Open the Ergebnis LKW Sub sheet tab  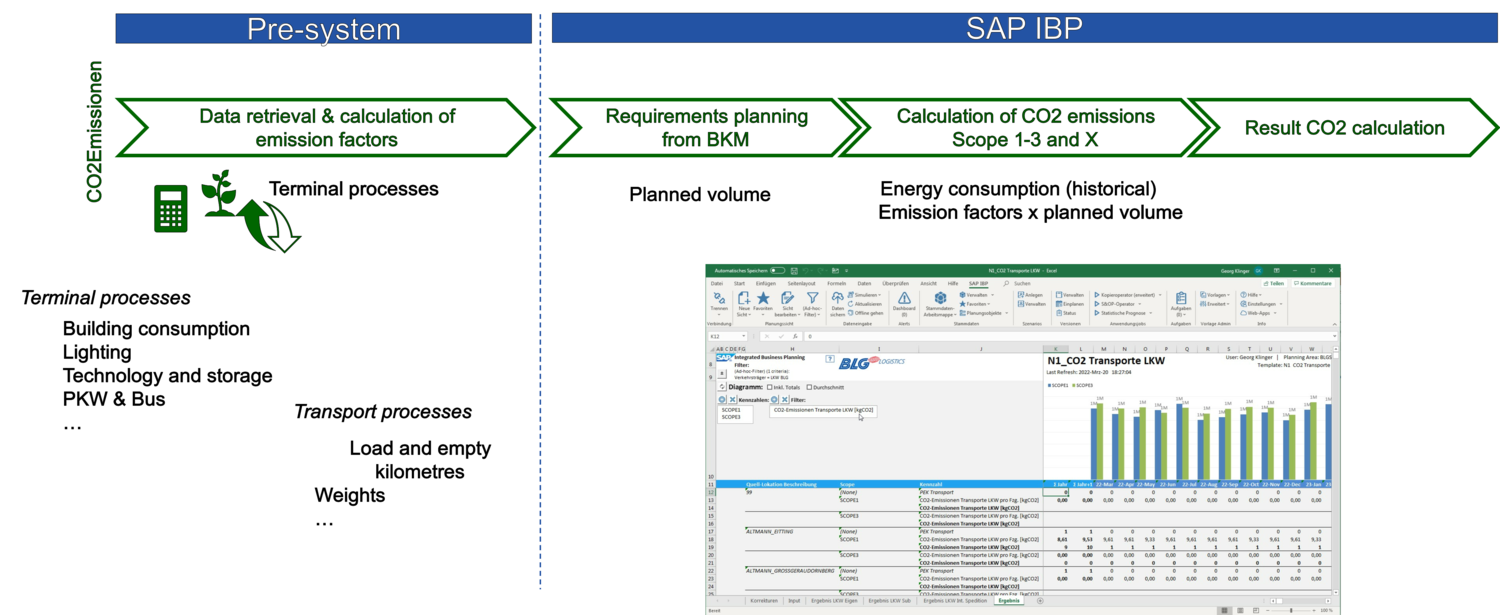pos(889,601)
